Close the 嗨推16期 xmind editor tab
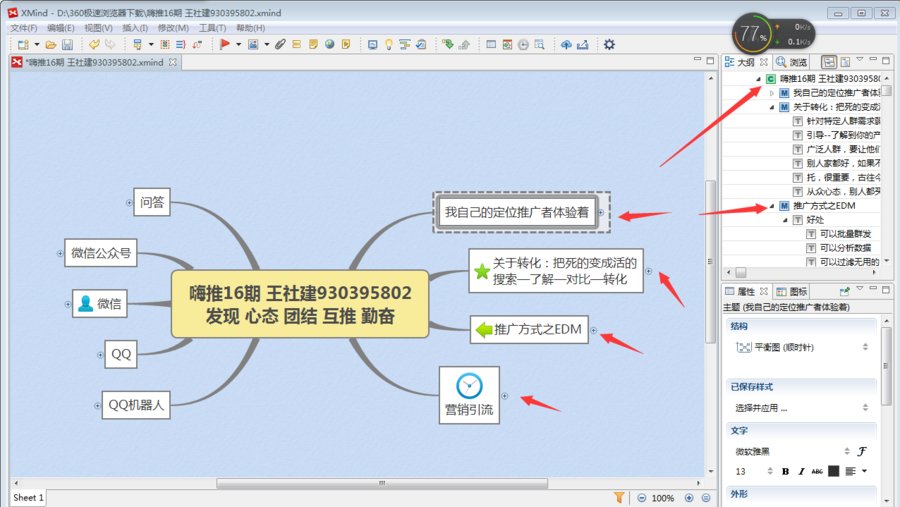The height and width of the screenshot is (507, 900). (x=173, y=62)
